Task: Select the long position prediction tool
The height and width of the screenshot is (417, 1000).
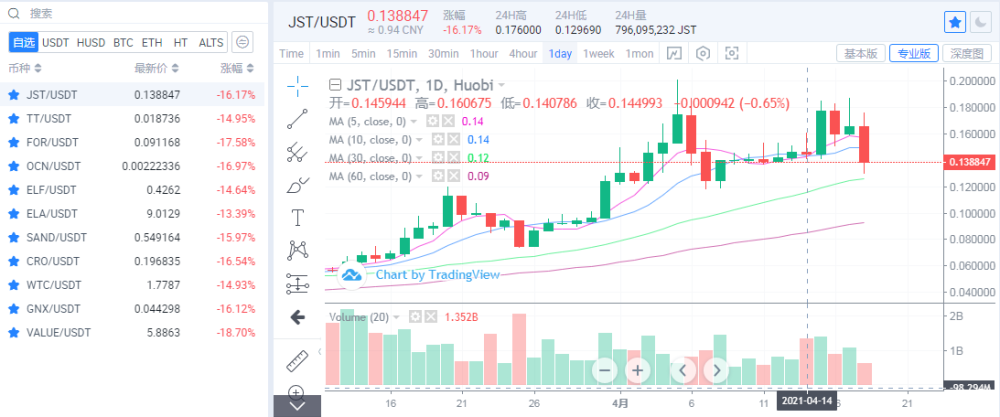Action: click(x=297, y=284)
